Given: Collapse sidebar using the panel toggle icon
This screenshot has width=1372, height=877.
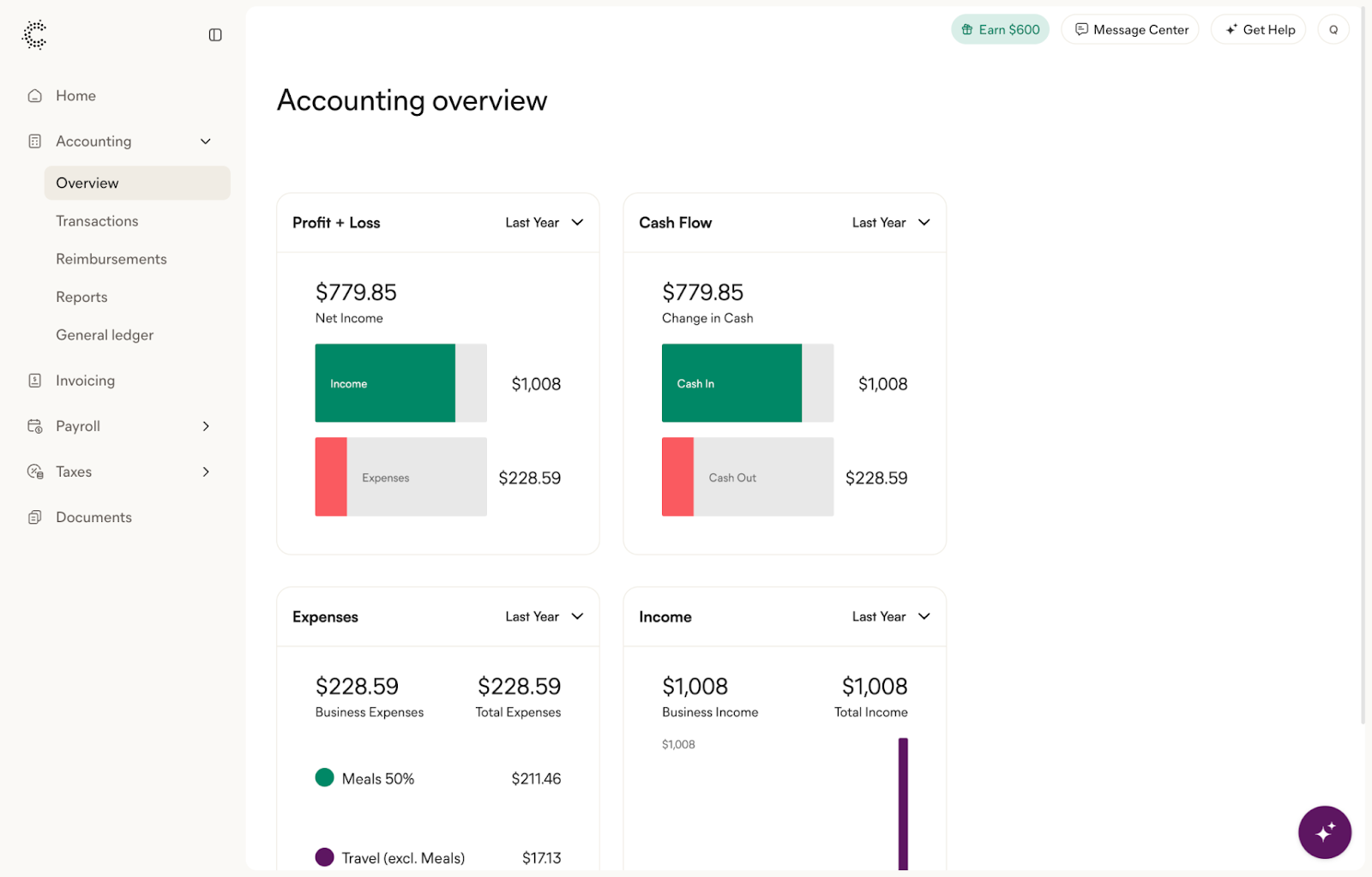Looking at the screenshot, I should [x=215, y=35].
